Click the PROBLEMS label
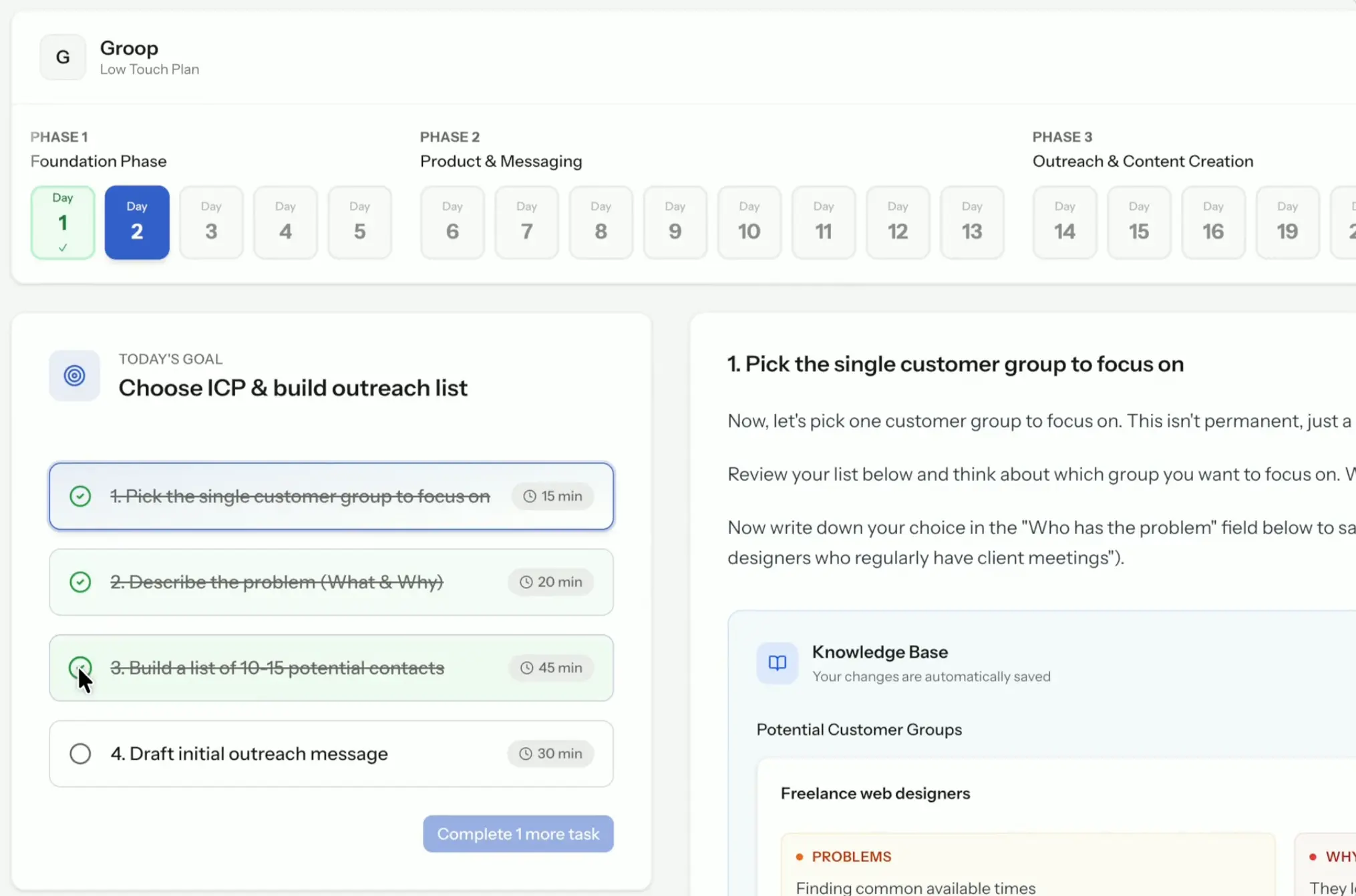Screen dimensions: 1356x896 pyautogui.click(x=852, y=857)
